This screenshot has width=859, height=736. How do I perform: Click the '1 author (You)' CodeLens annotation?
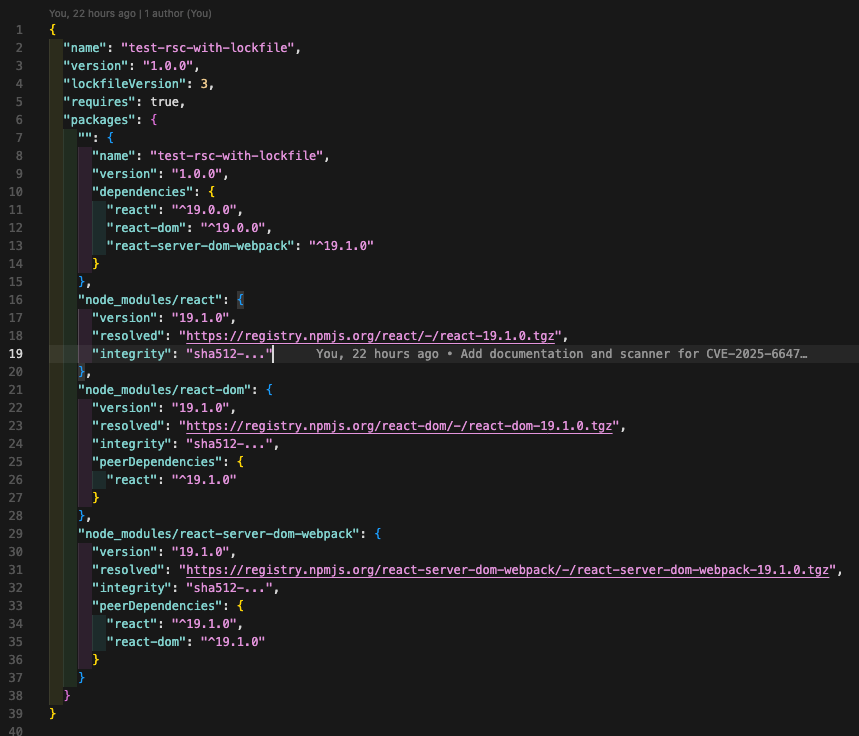[176, 13]
